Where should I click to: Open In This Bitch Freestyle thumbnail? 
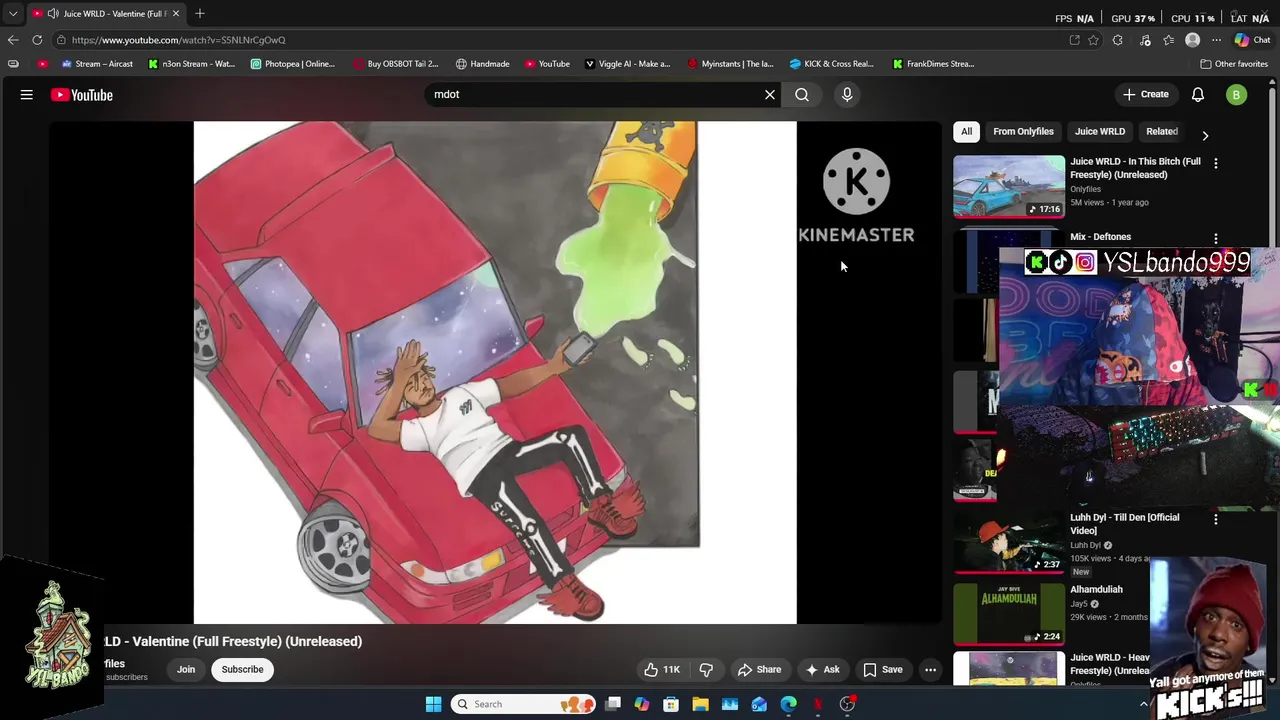click(x=1009, y=187)
